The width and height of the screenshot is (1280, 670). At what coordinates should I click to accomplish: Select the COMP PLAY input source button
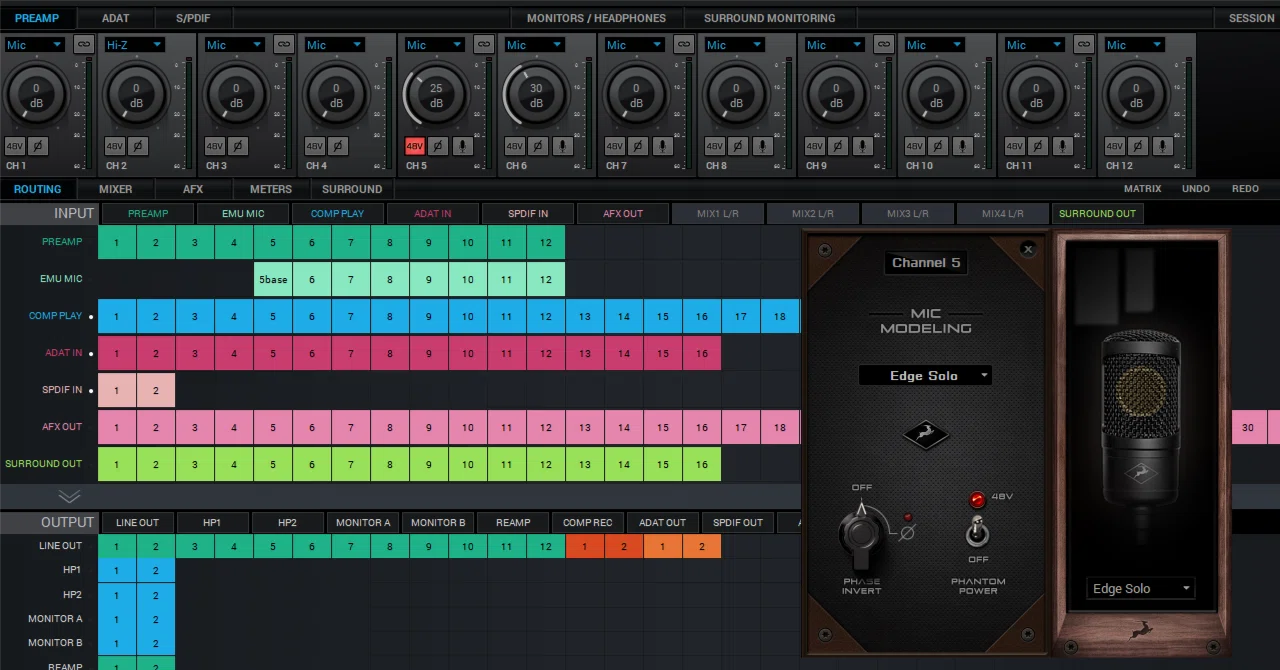pos(337,213)
